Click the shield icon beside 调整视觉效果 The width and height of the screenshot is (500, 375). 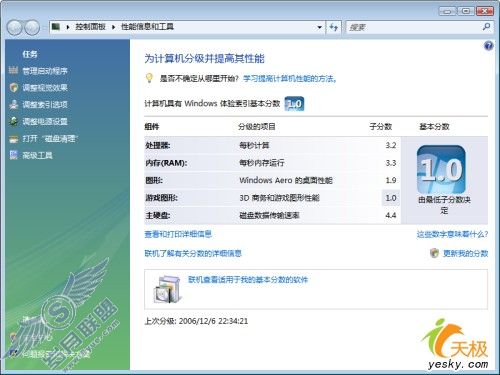[14, 87]
